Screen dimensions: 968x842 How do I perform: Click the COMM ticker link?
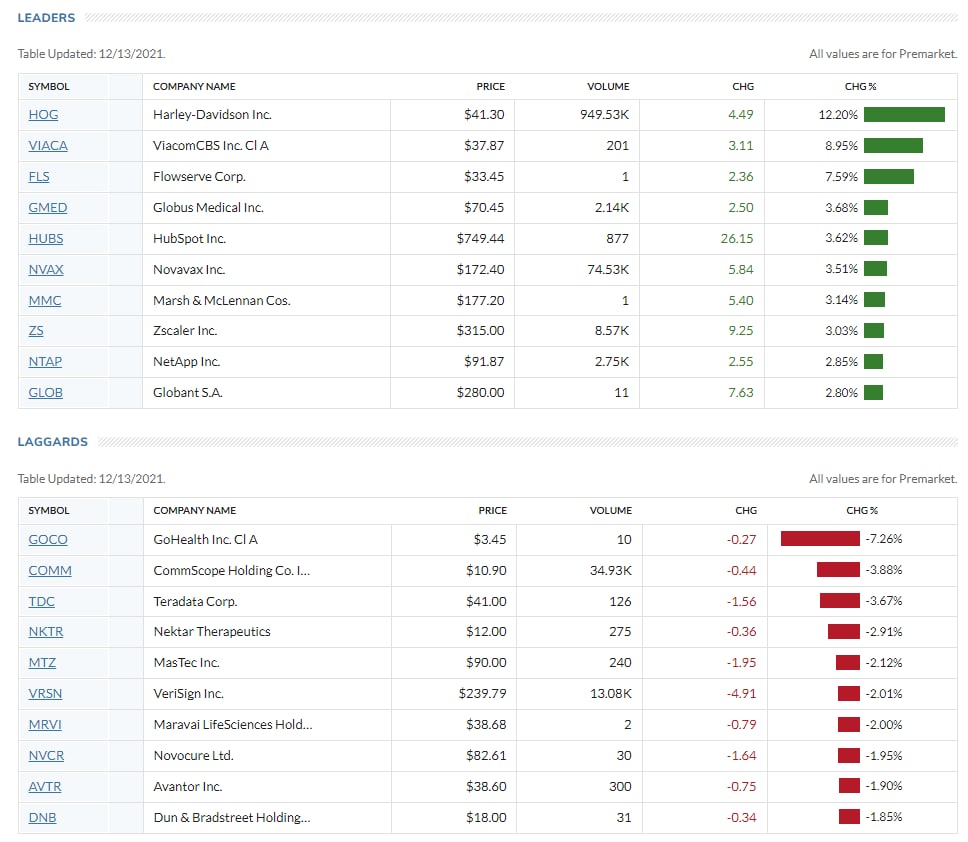point(50,571)
